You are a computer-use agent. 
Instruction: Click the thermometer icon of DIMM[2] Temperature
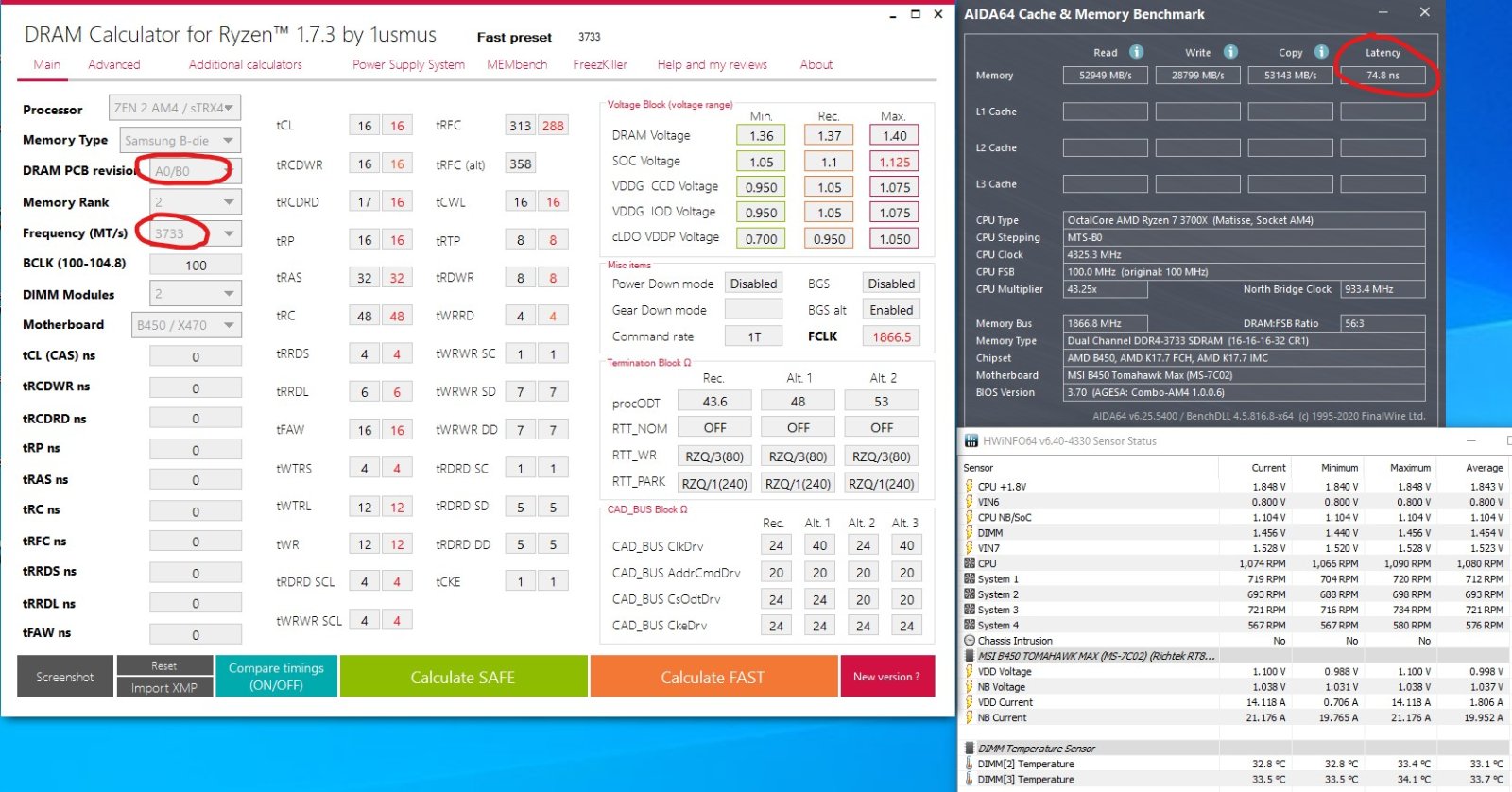tap(969, 764)
